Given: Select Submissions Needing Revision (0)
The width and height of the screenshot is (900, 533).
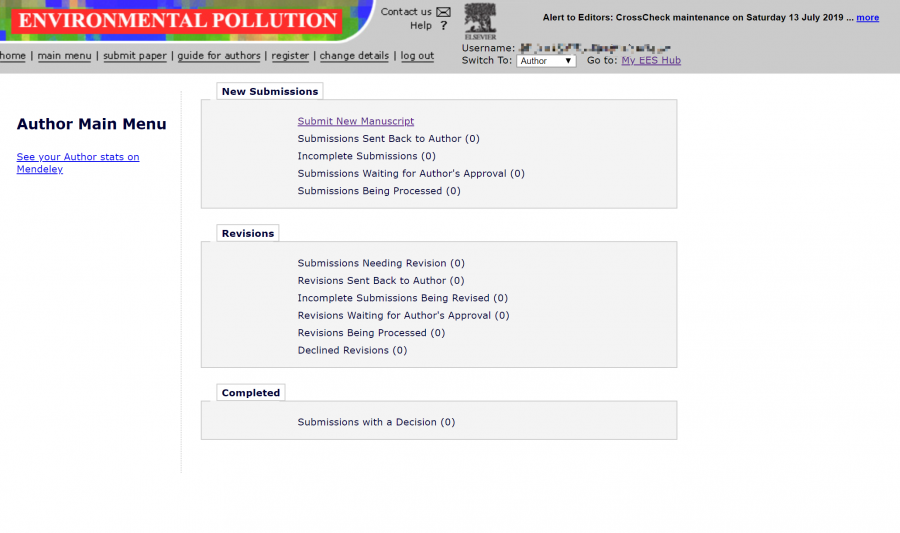Looking at the screenshot, I should [x=381, y=263].
